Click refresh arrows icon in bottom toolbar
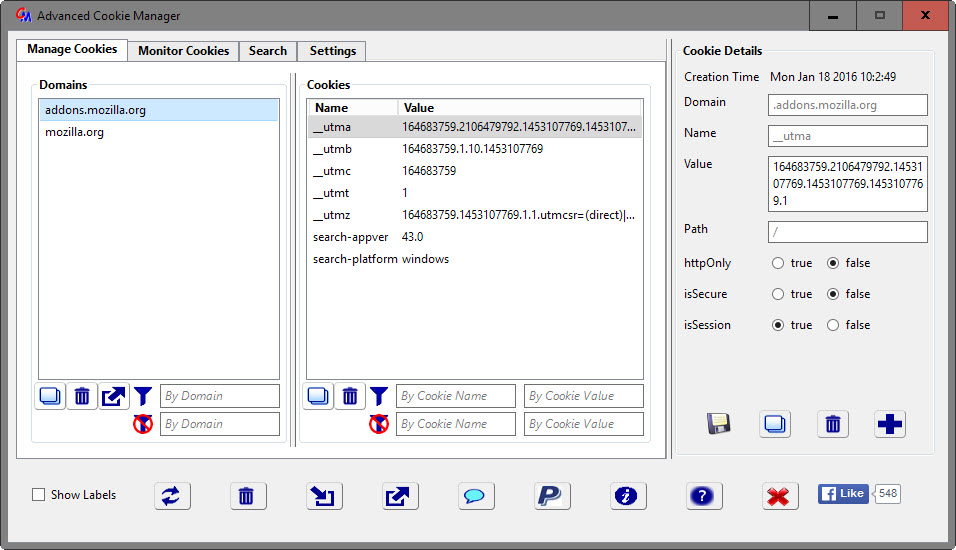The height and width of the screenshot is (550, 956). coord(173,496)
